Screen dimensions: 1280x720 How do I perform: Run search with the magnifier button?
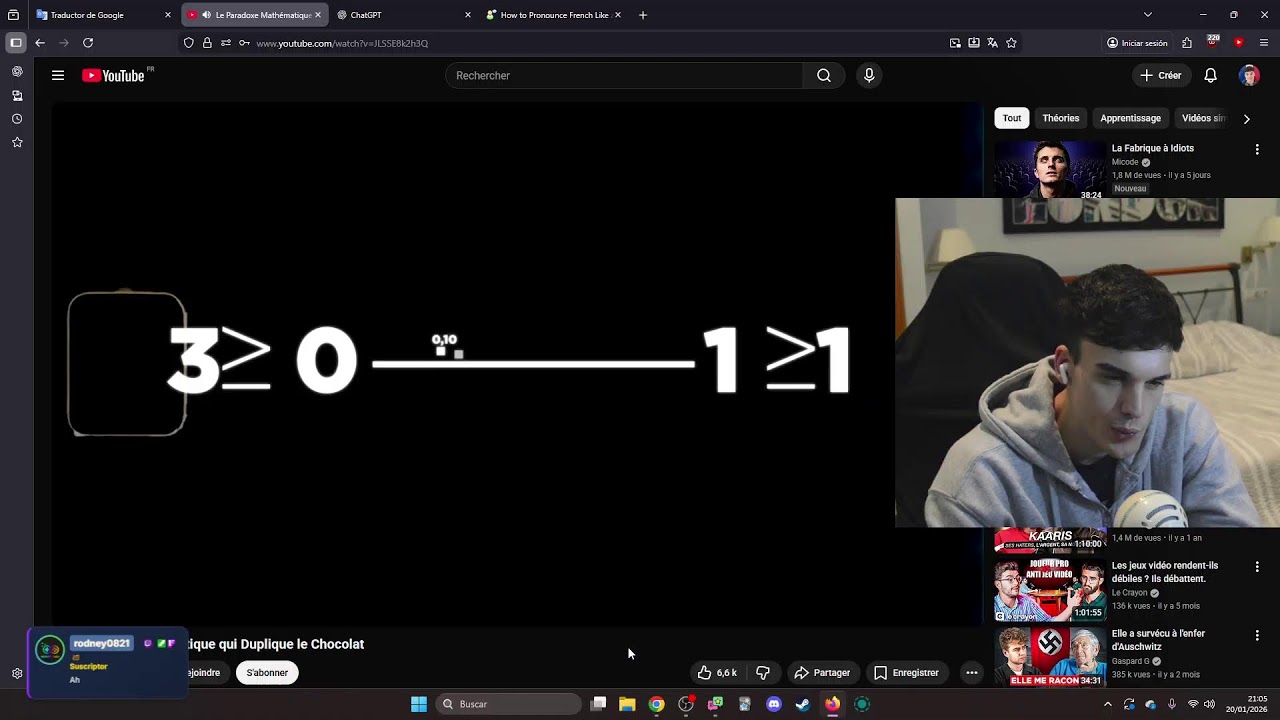(x=824, y=75)
